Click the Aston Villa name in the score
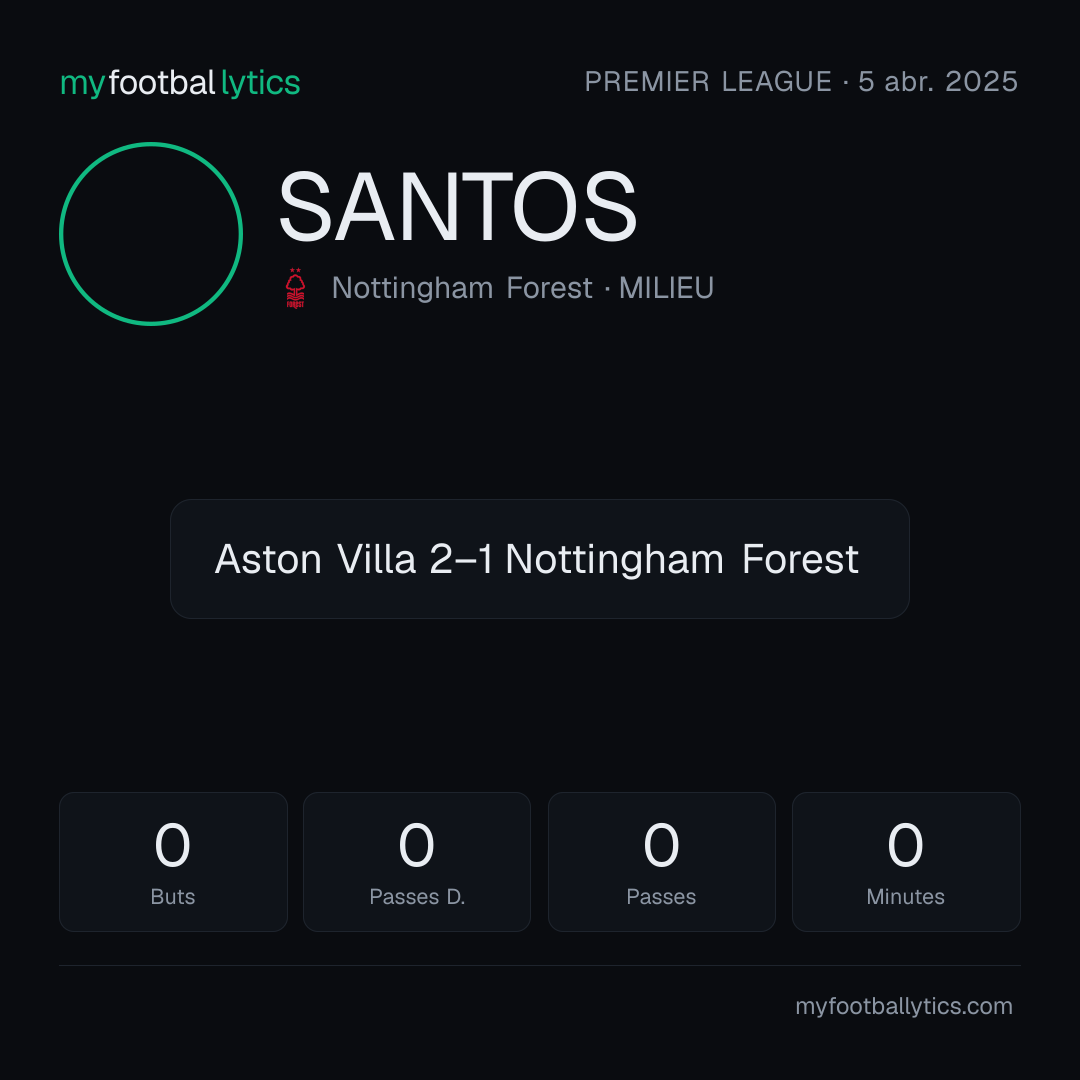 tap(315, 559)
